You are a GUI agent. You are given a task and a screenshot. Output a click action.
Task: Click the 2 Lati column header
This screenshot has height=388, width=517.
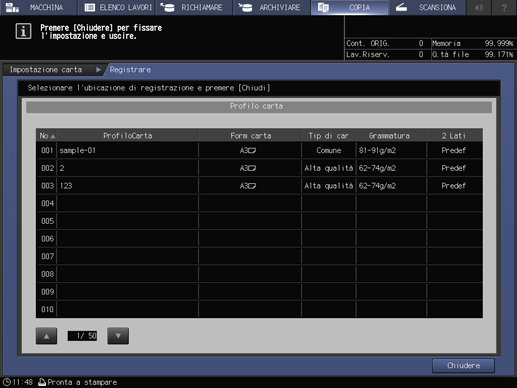(454, 136)
